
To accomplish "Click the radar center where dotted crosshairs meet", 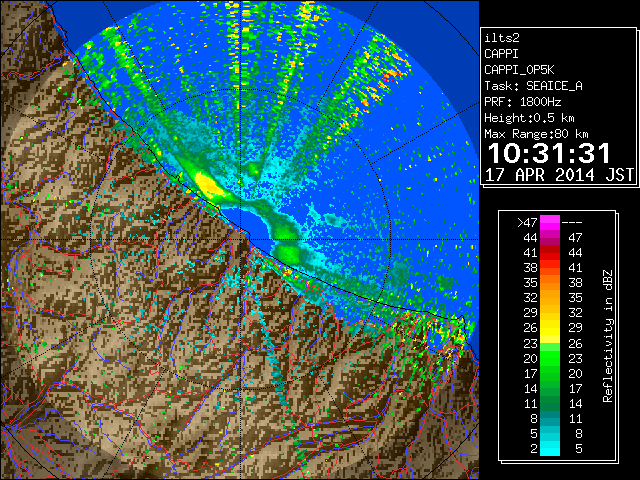I will pos(242,239).
